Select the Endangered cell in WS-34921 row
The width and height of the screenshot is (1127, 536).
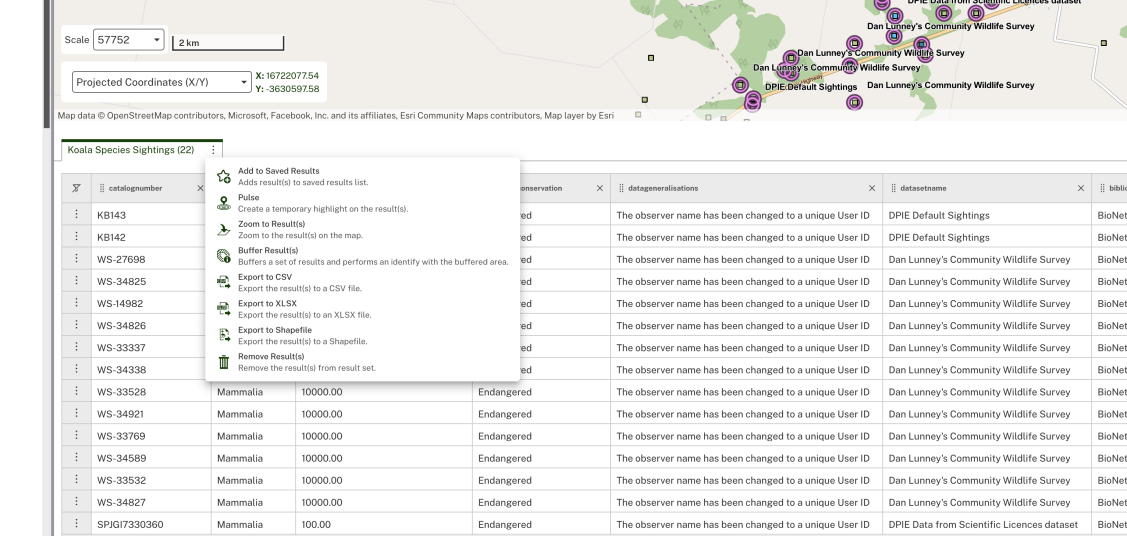pyautogui.click(x=541, y=414)
